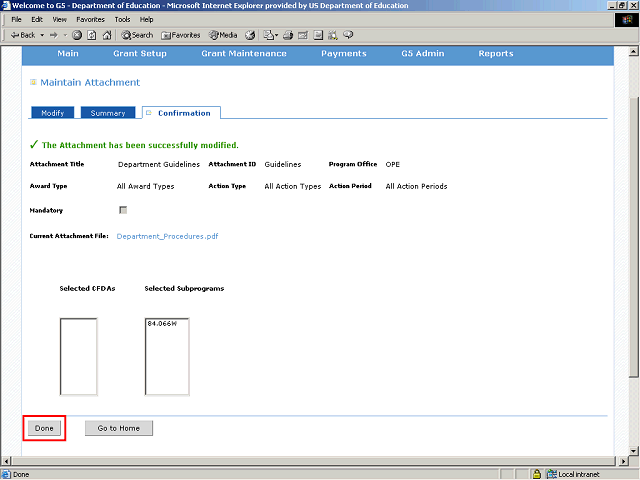Screen dimensions: 640x480
Task: Open the Edit menu
Action: coord(37,20)
